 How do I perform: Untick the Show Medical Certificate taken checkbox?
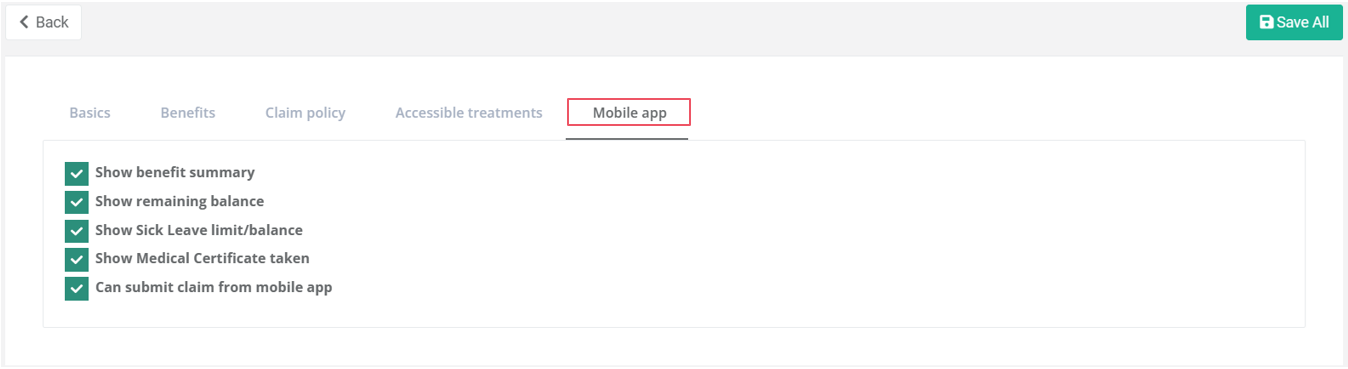click(77, 260)
